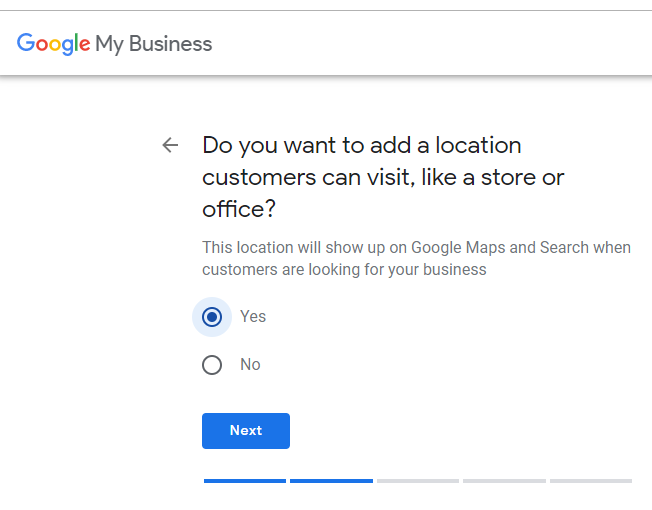This screenshot has width=652, height=510.
Task: Click the word "office?" in the heading
Action: (x=239, y=209)
